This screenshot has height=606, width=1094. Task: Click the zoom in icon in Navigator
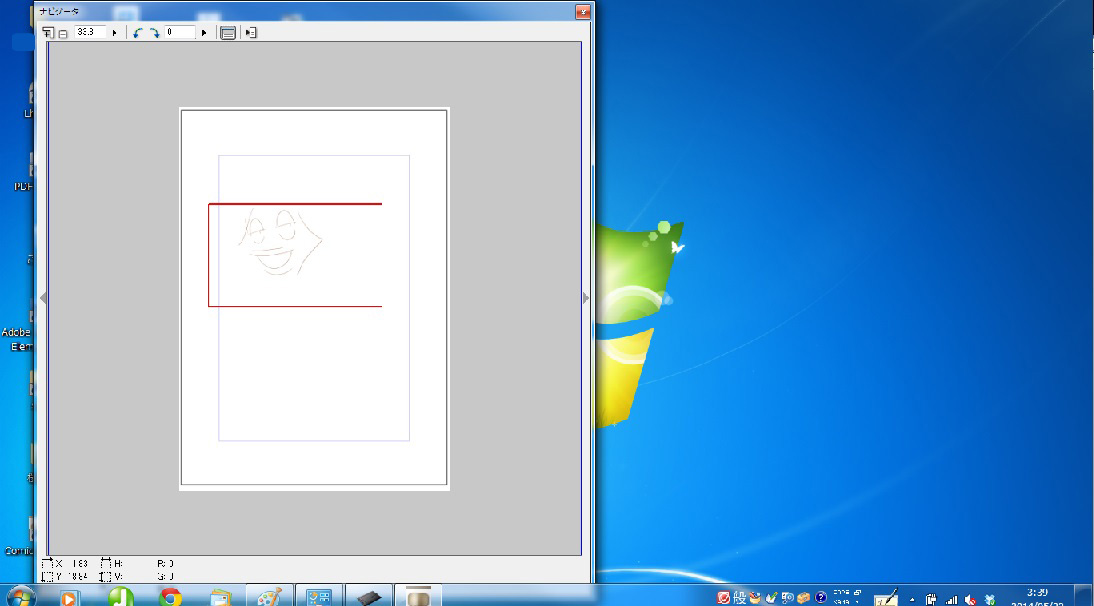pyautogui.click(x=47, y=33)
